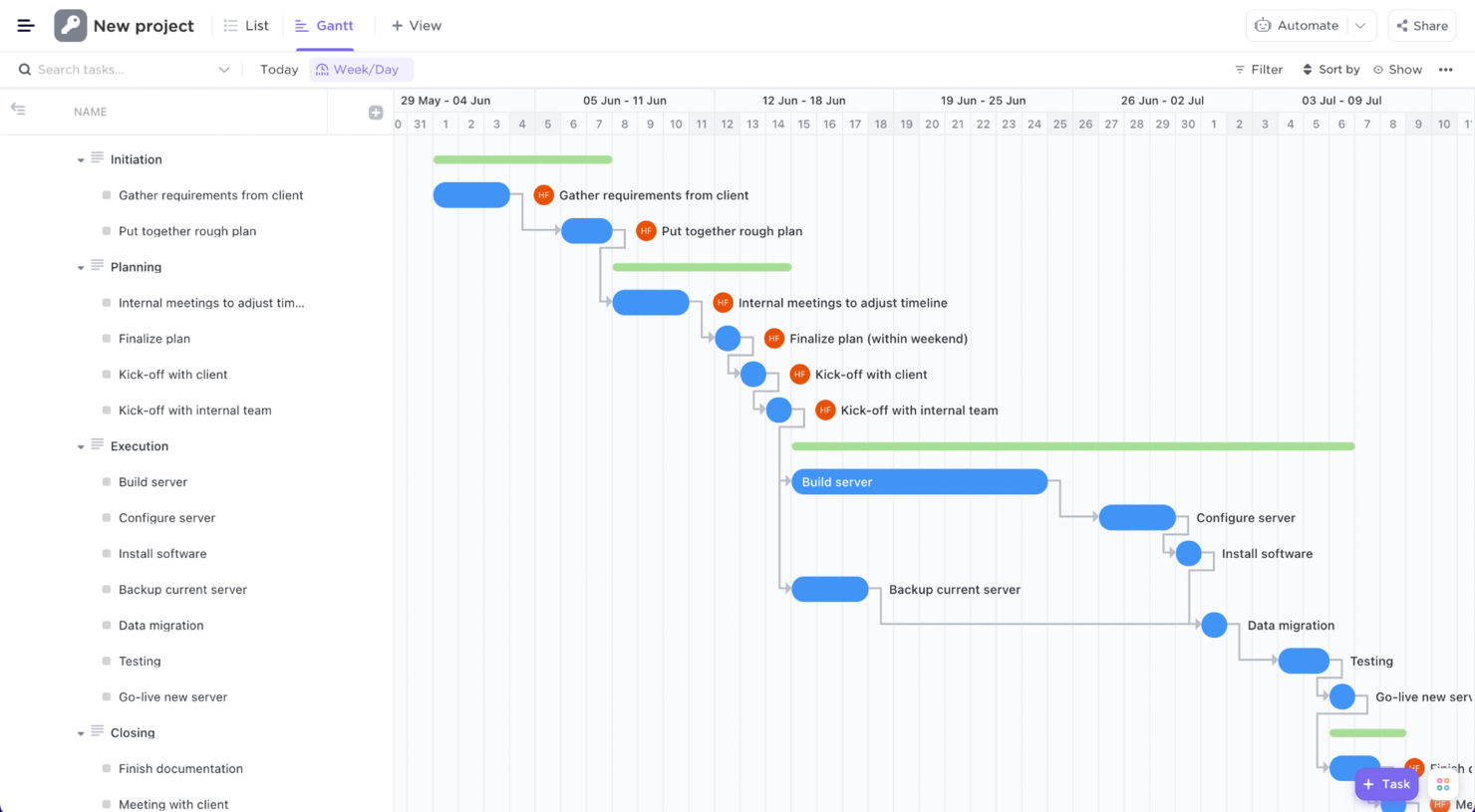The width and height of the screenshot is (1475, 812).
Task: Click the HF avatar beside Finalize plan
Action: pyautogui.click(x=773, y=339)
